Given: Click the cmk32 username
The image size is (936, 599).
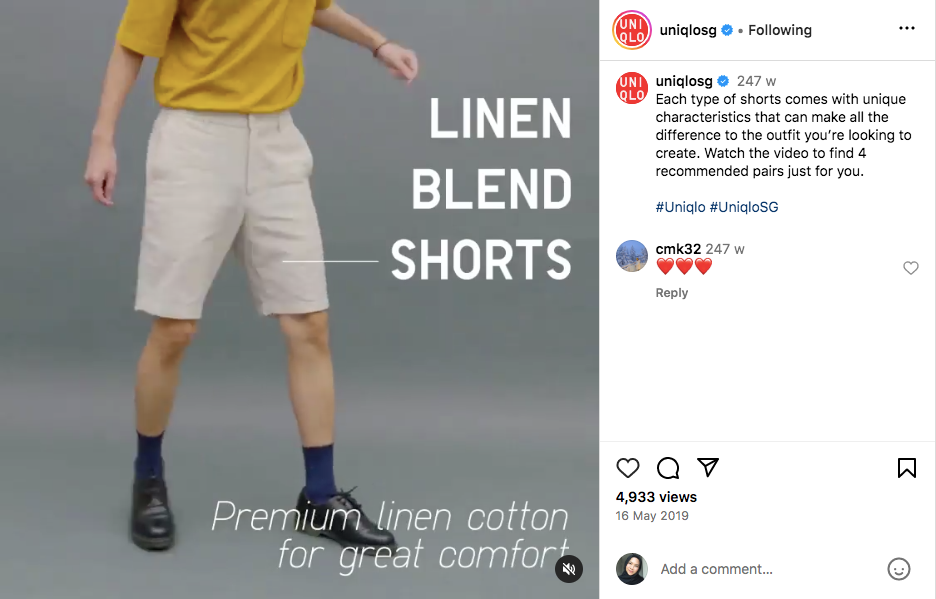Looking at the screenshot, I should [x=678, y=249].
